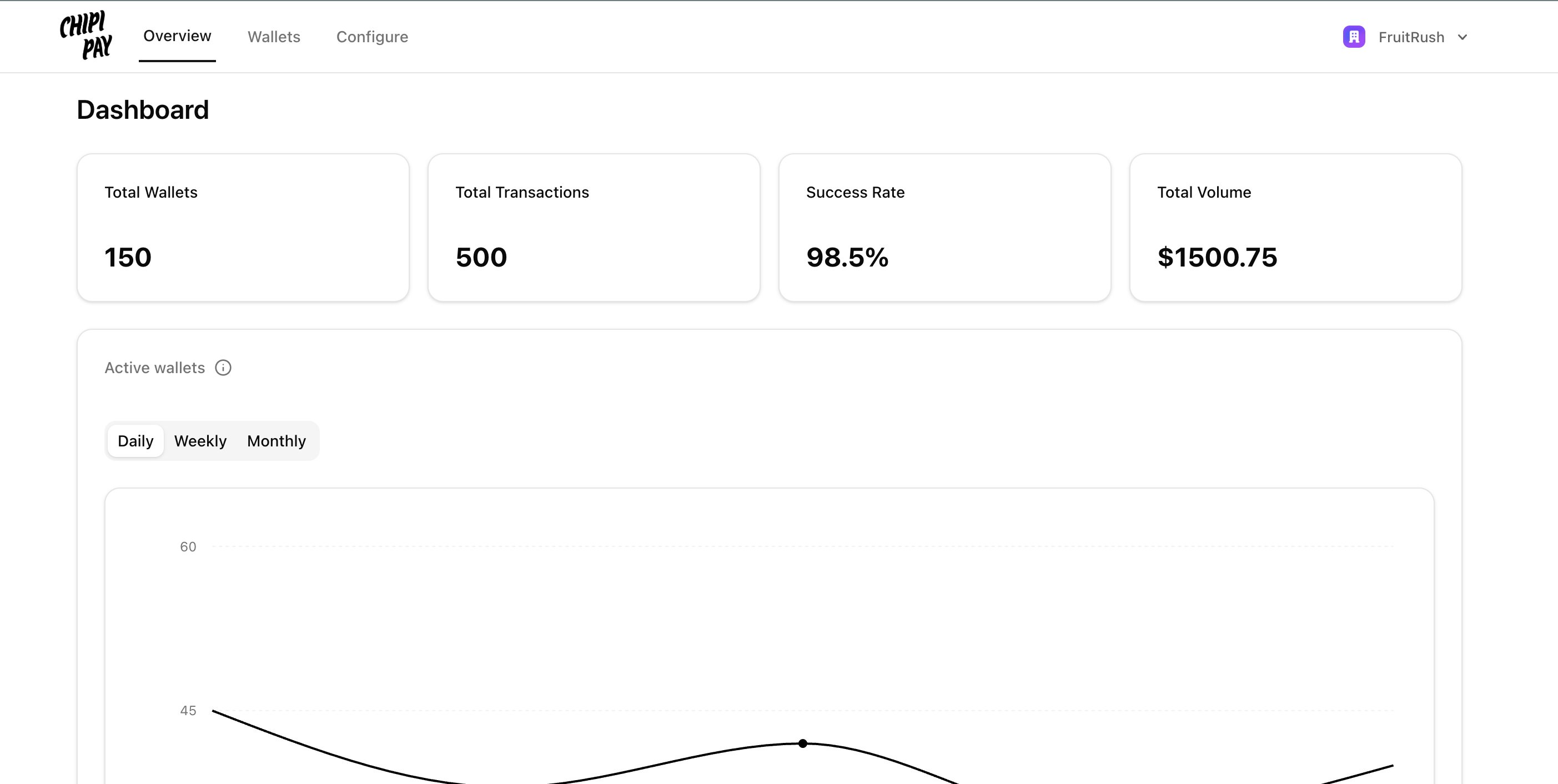Viewport: 1558px width, 784px height.
Task: Click the Dashboard heading
Action: pyautogui.click(x=143, y=110)
